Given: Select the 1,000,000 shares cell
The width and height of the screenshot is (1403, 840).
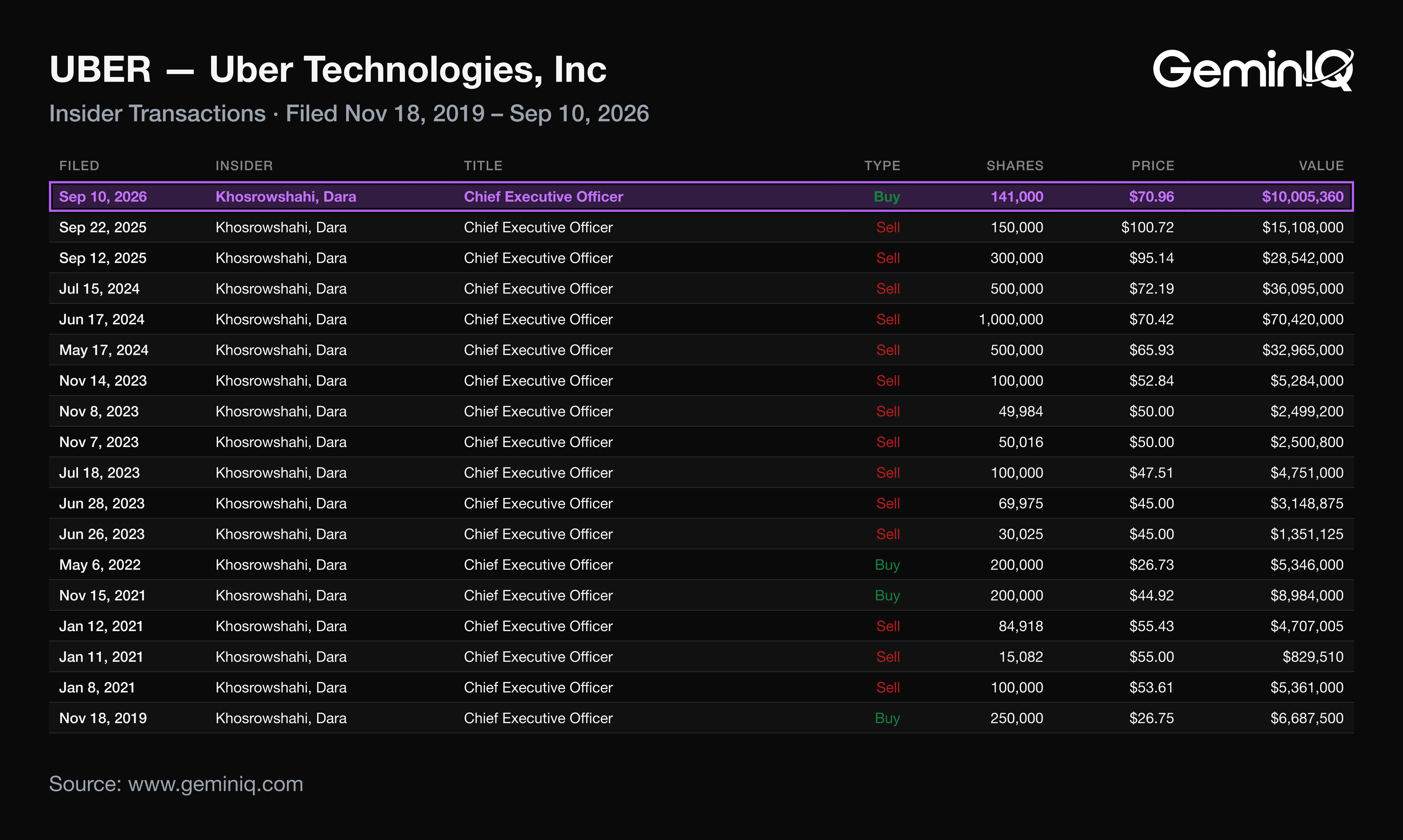Looking at the screenshot, I should point(1011,319).
